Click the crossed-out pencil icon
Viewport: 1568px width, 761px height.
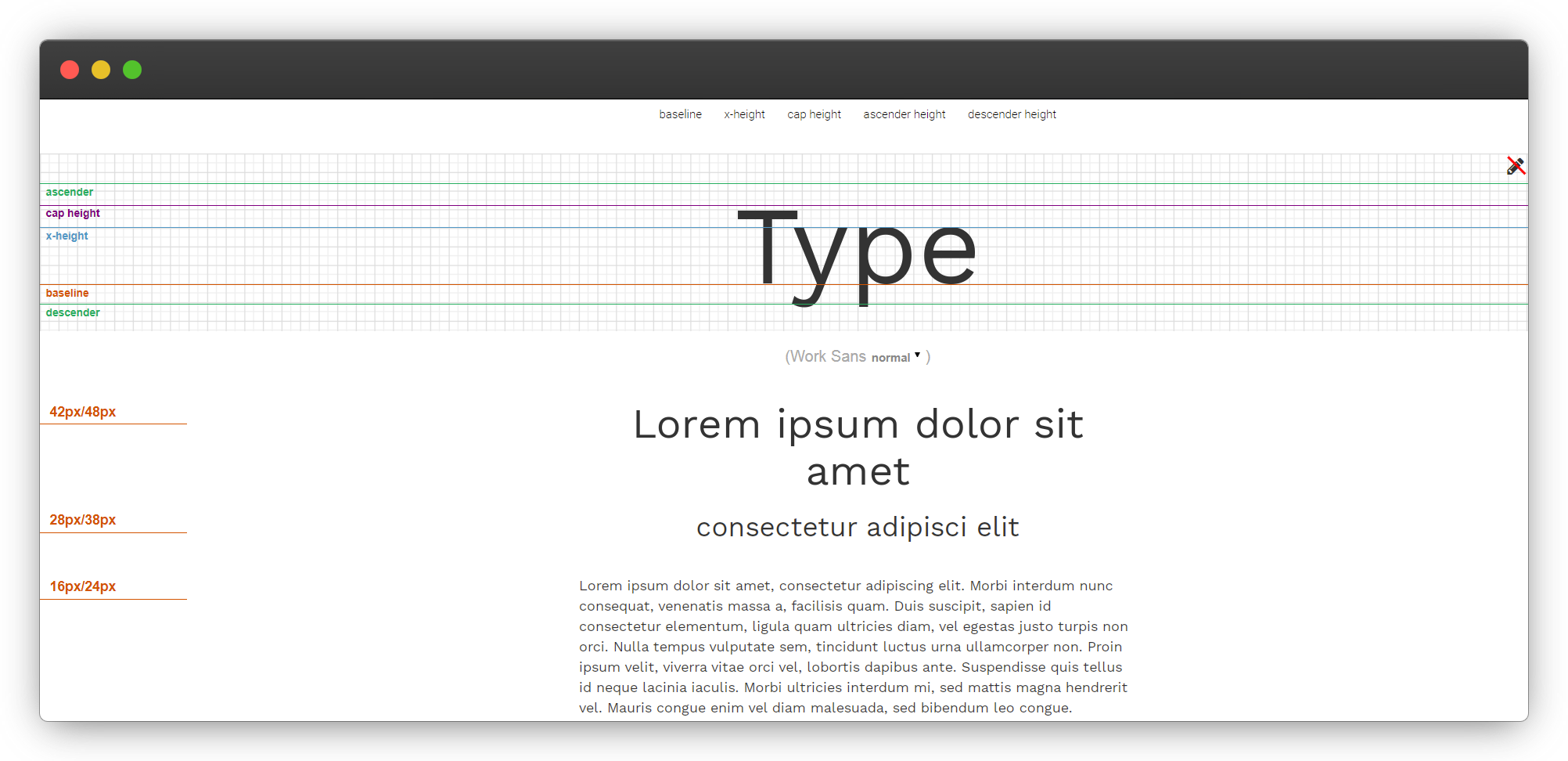click(1516, 166)
